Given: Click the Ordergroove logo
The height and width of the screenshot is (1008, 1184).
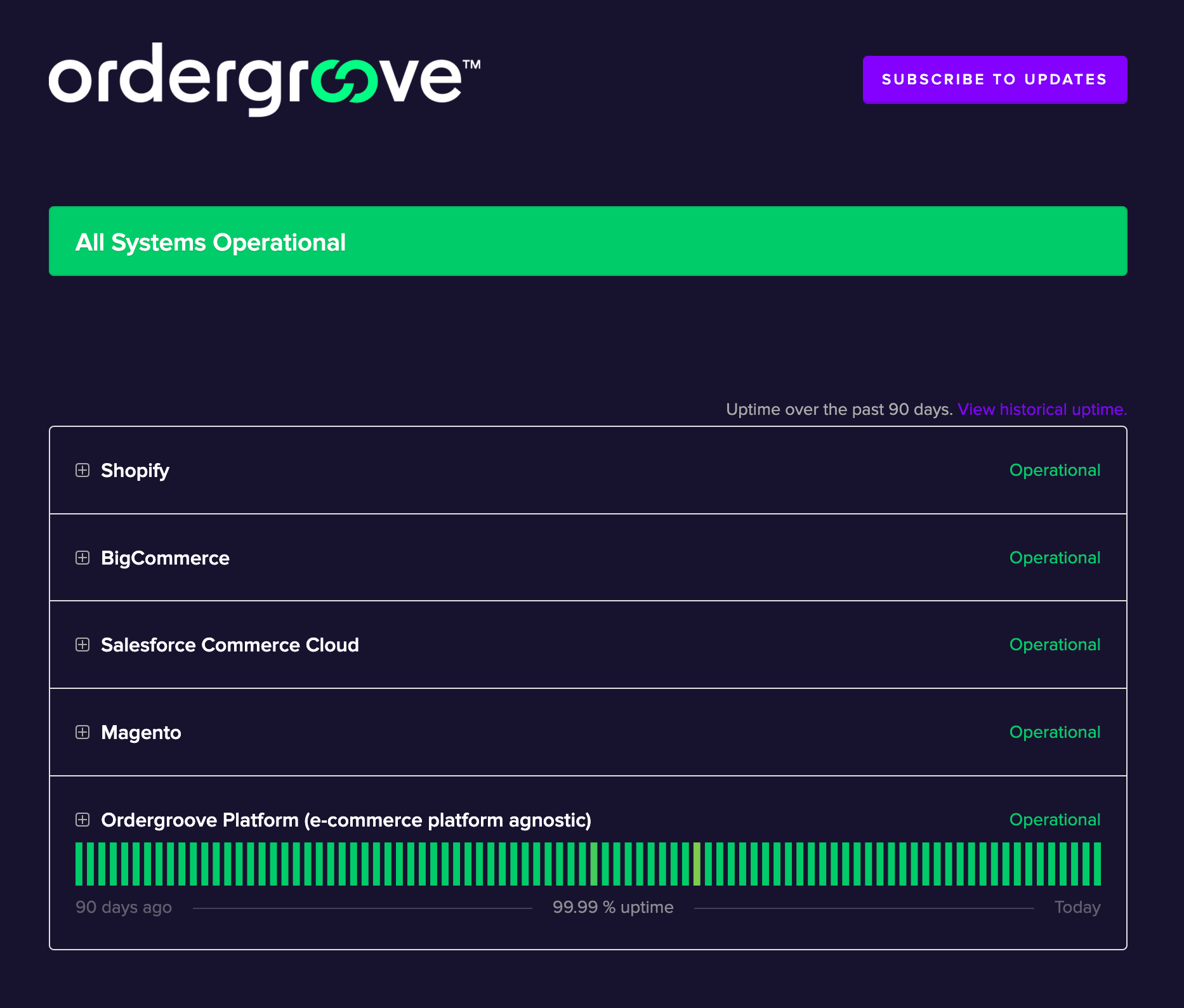Looking at the screenshot, I should [265, 79].
